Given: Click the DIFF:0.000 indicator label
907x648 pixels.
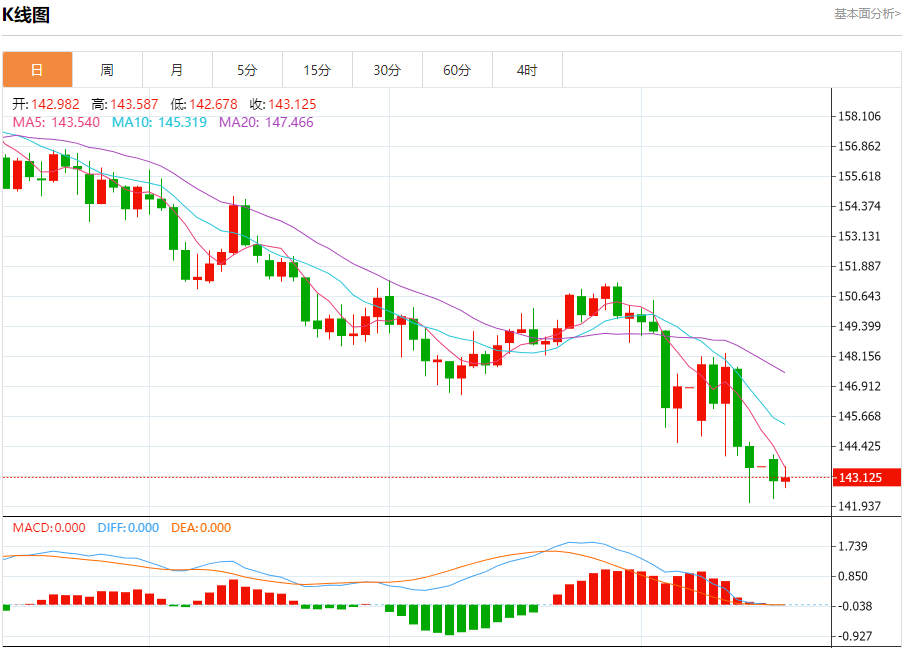Looking at the screenshot, I should 128,528.
